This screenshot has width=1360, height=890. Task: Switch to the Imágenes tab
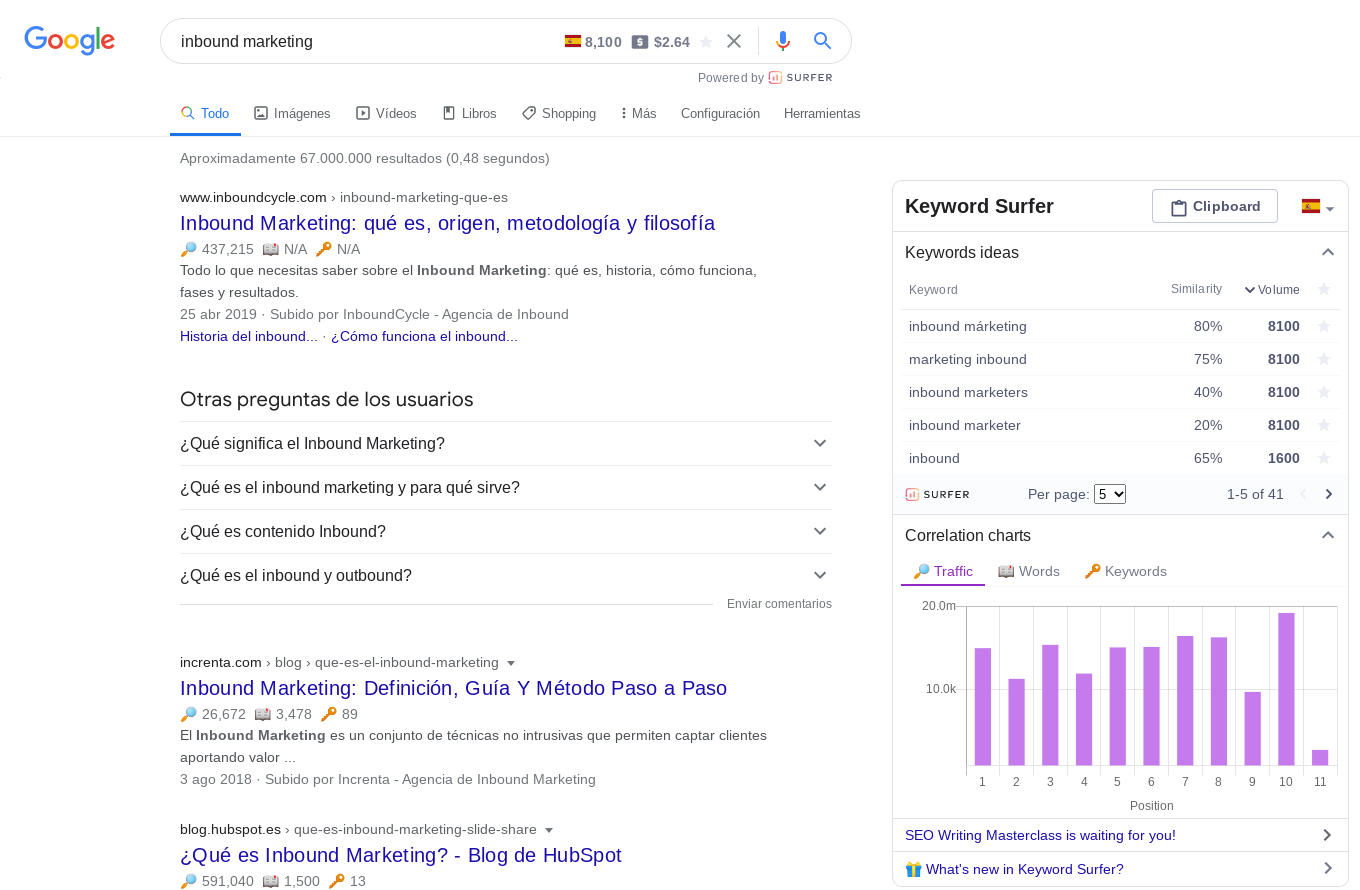(x=292, y=114)
